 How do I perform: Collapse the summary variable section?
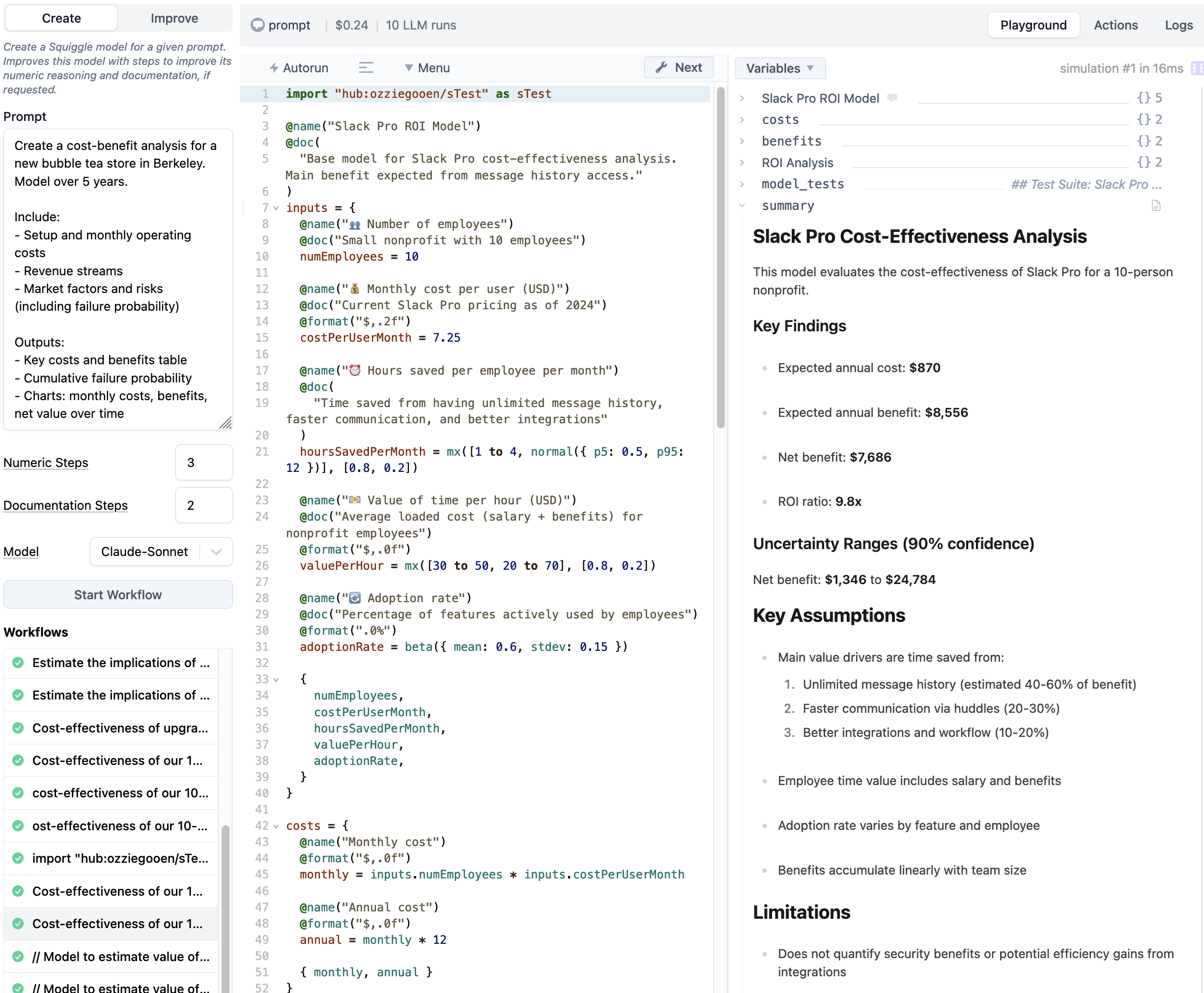pos(742,205)
